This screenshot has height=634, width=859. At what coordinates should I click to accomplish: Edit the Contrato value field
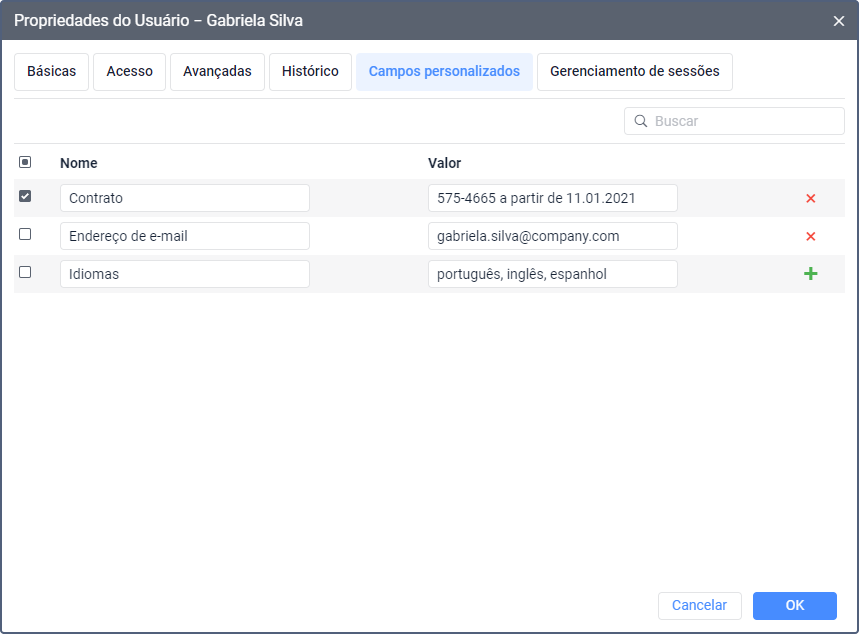tap(552, 198)
